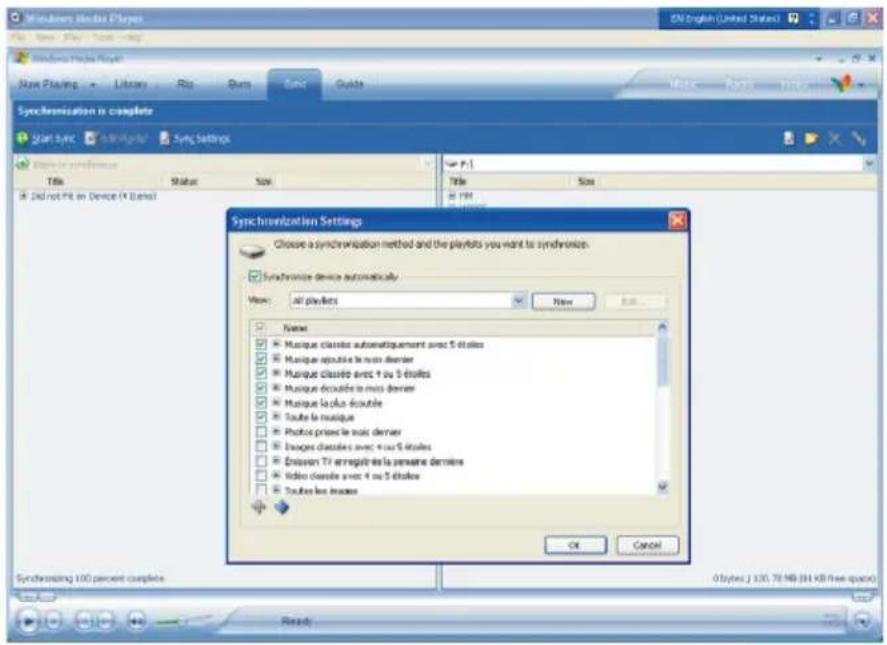Click the Status column header
887x645 pixels.
click(184, 181)
